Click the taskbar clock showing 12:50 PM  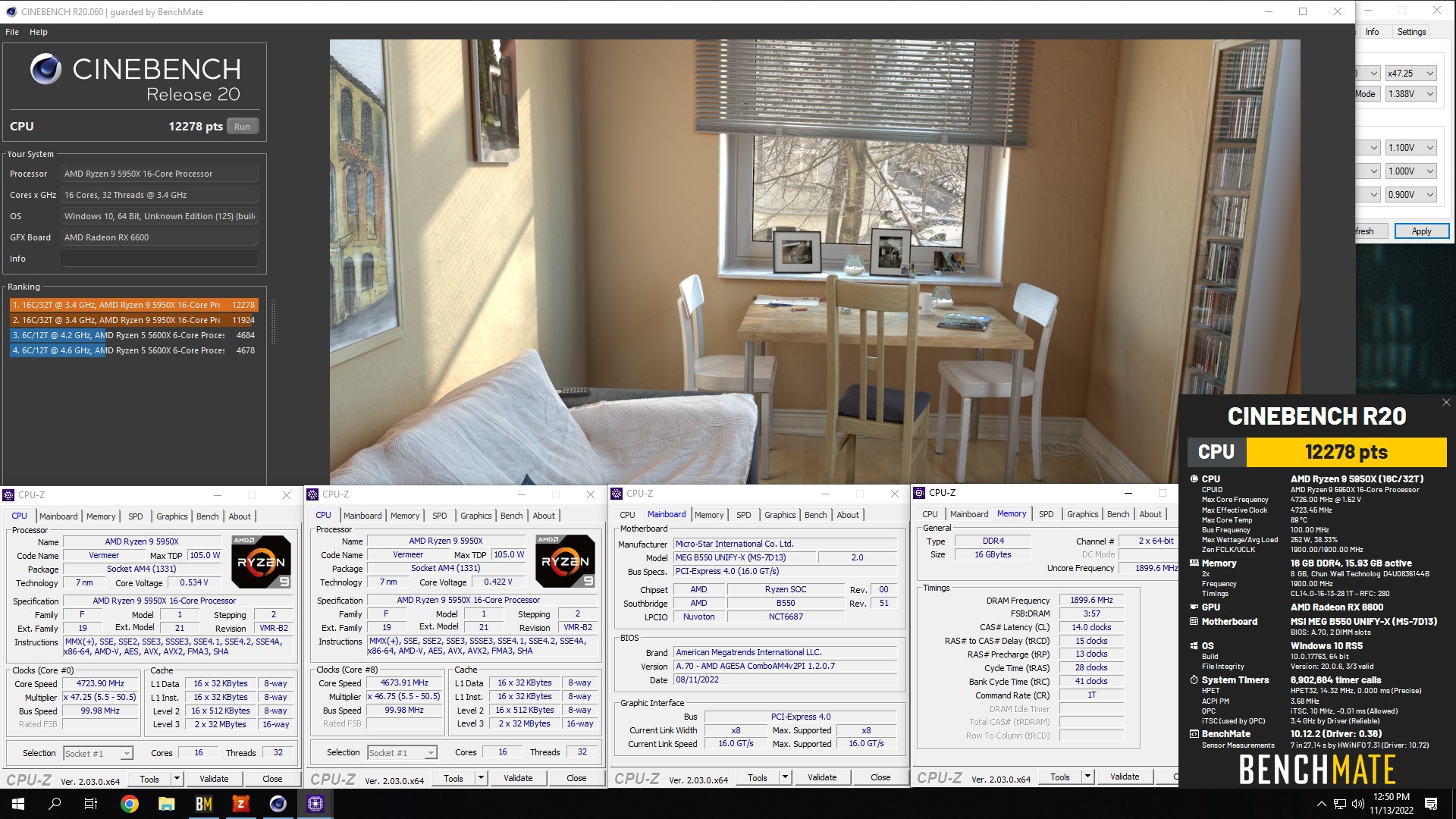[x=1392, y=804]
